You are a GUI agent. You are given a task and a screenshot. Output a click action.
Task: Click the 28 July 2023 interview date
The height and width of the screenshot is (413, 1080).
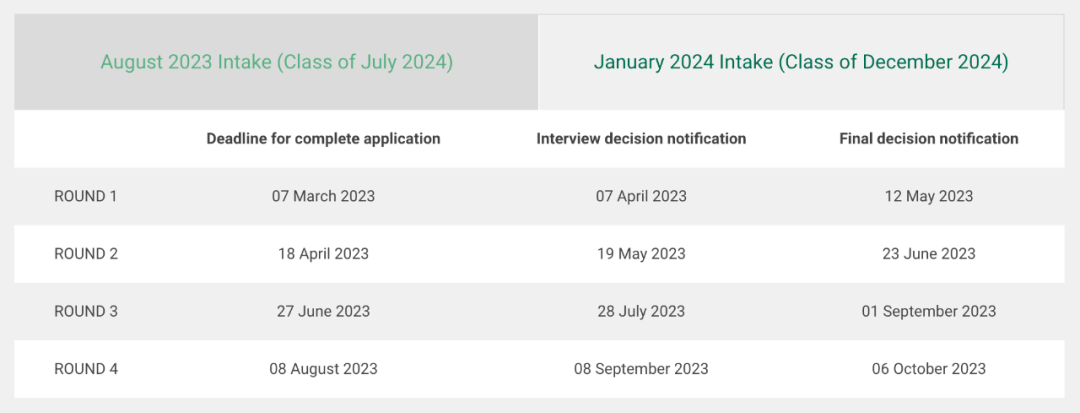click(641, 311)
